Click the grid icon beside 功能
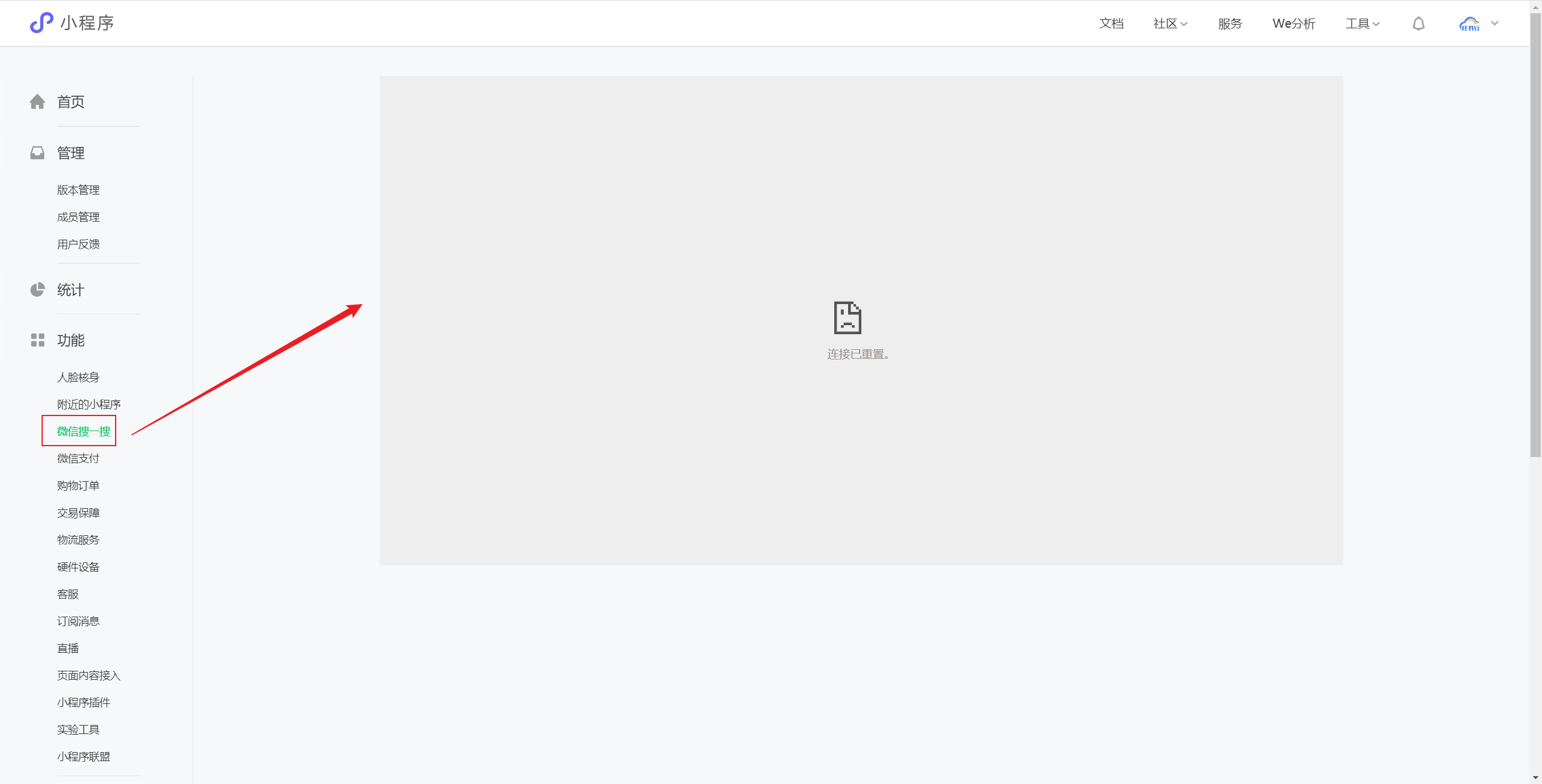The width and height of the screenshot is (1542, 784). point(37,340)
